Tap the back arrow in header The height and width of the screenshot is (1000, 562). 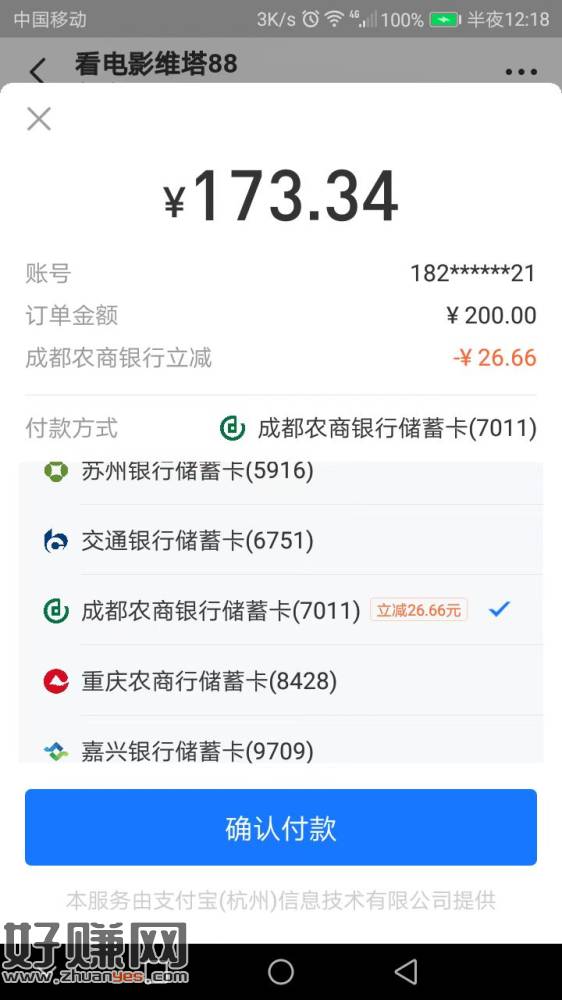pos(38,70)
